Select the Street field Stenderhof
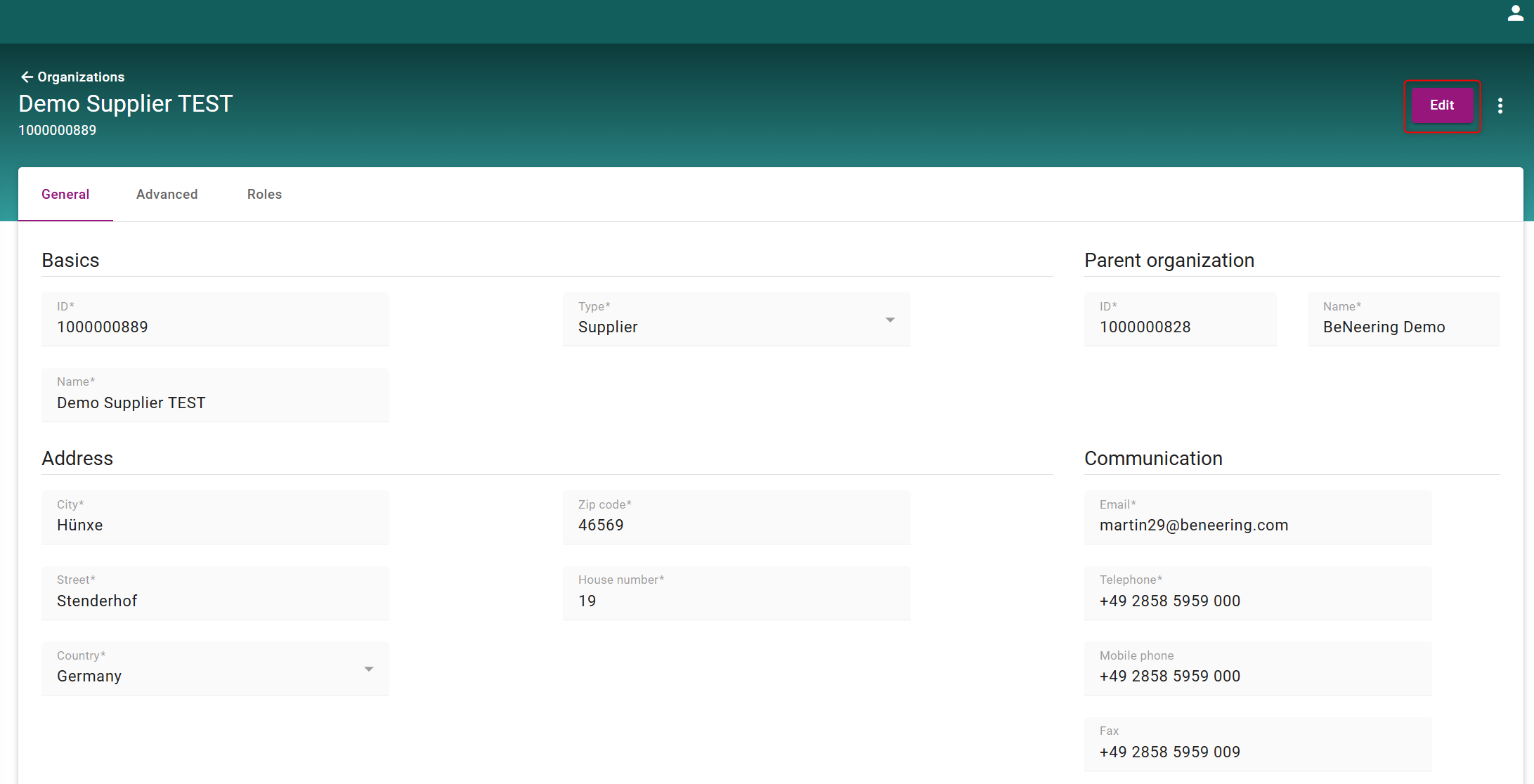Image resolution: width=1534 pixels, height=784 pixels. pyautogui.click(x=214, y=594)
